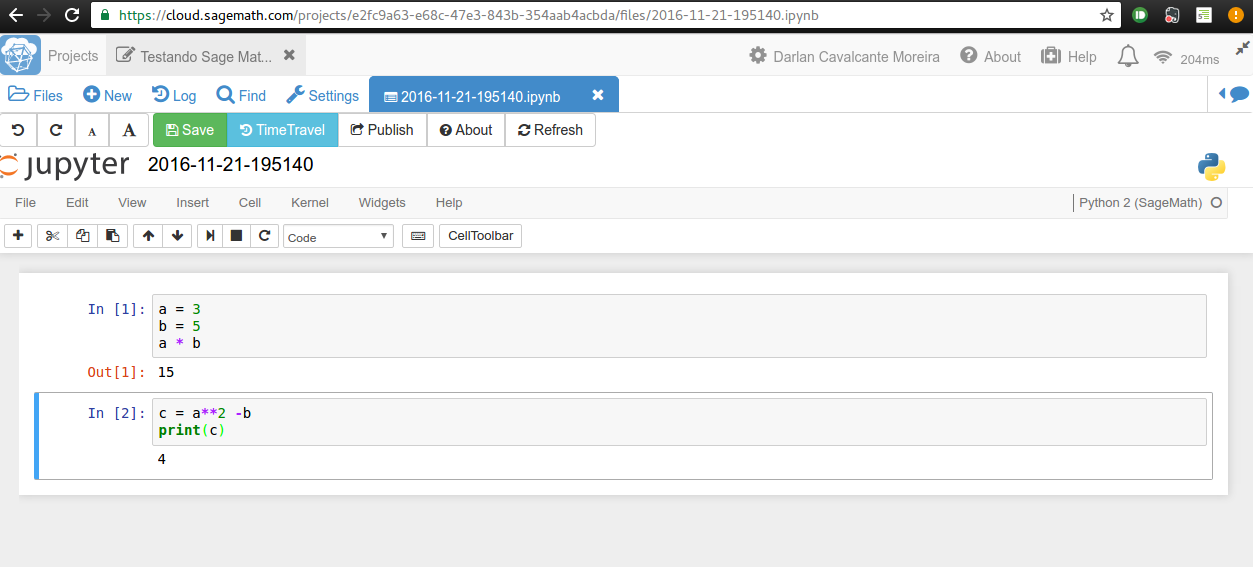Bookmark this page with star icon

1106,15
